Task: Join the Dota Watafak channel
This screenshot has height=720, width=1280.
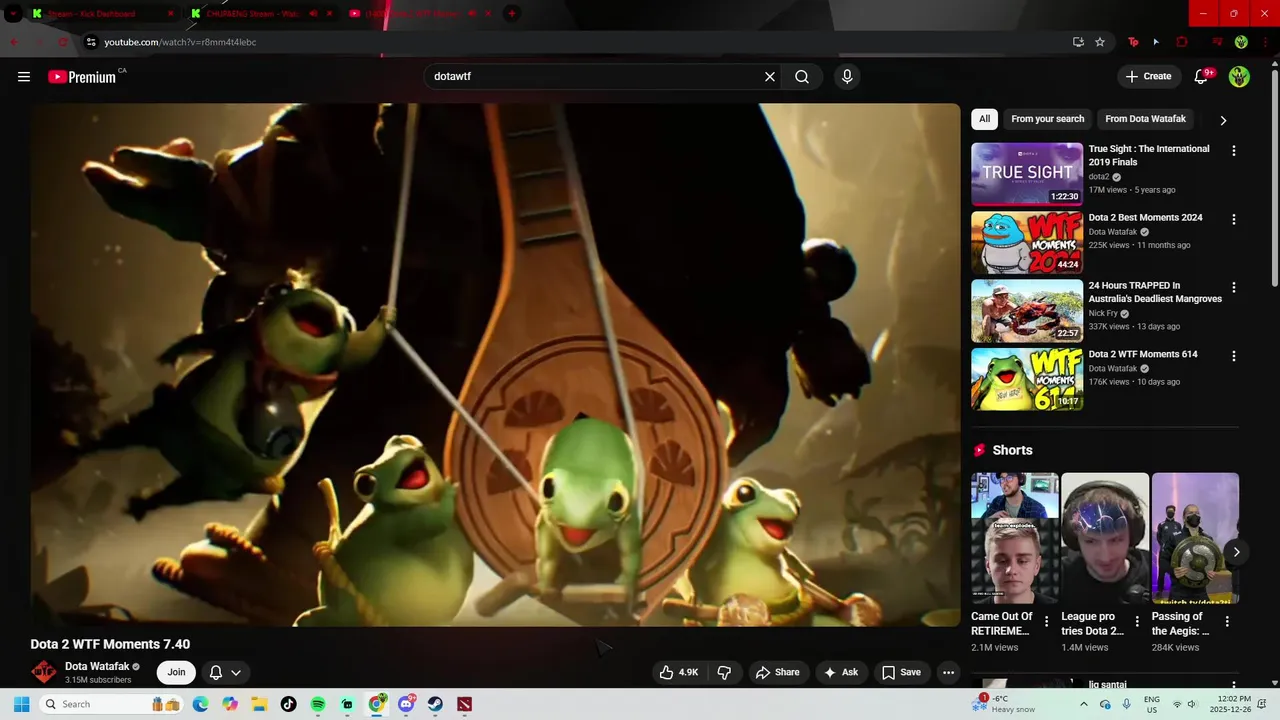Action: click(x=176, y=672)
